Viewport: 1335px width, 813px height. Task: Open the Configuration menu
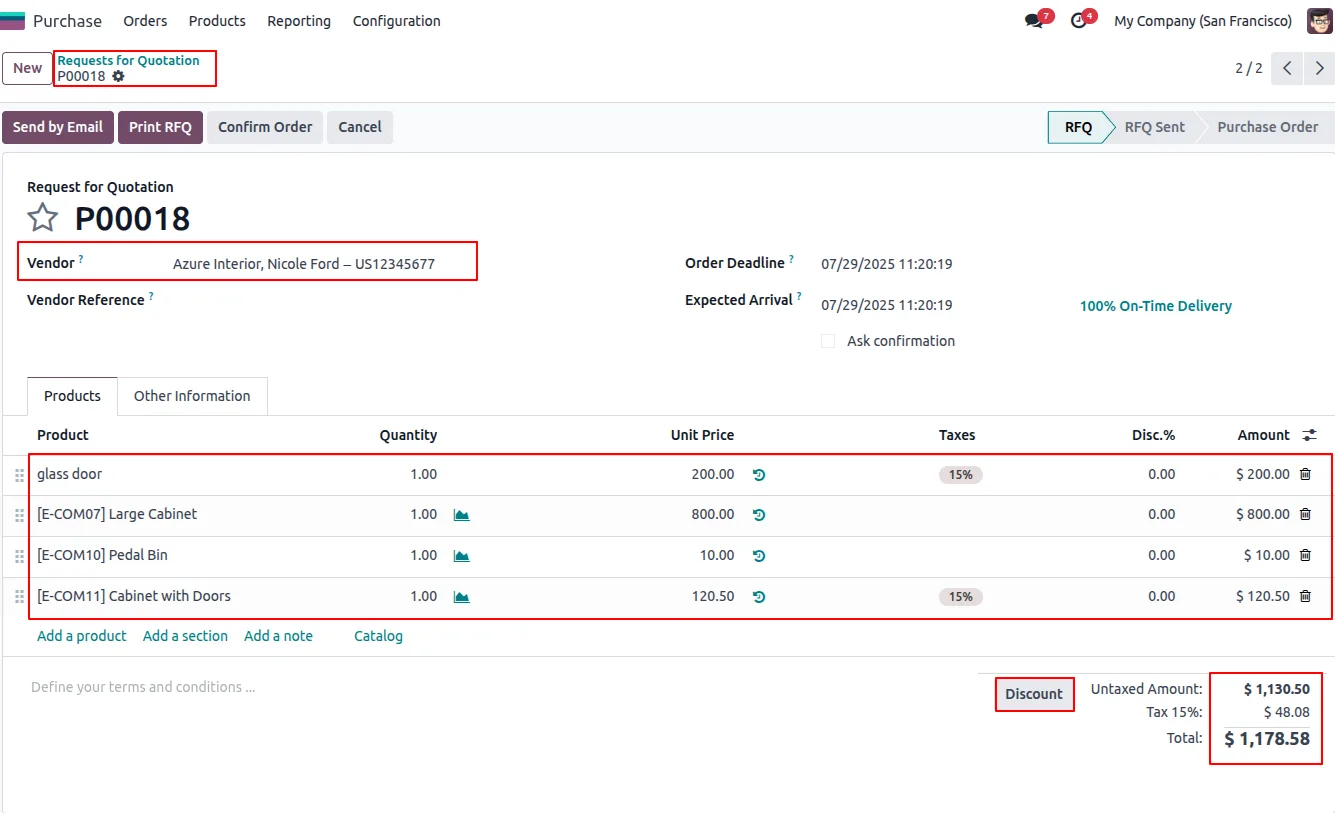pos(396,21)
